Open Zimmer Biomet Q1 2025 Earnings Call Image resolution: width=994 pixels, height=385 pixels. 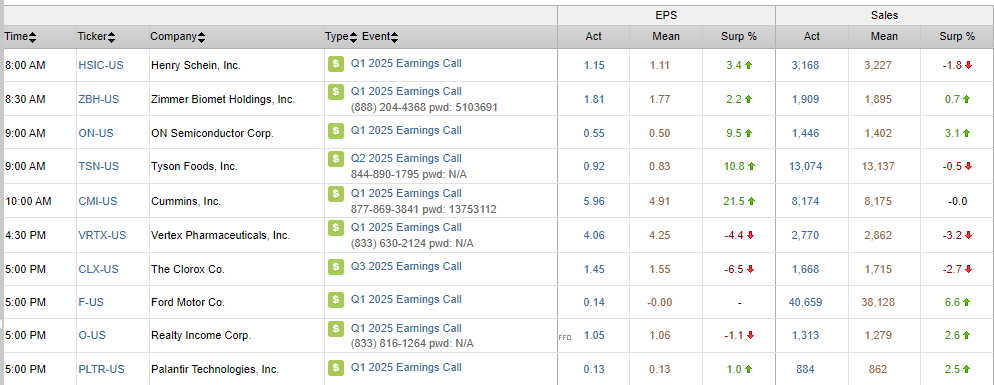[x=406, y=91]
